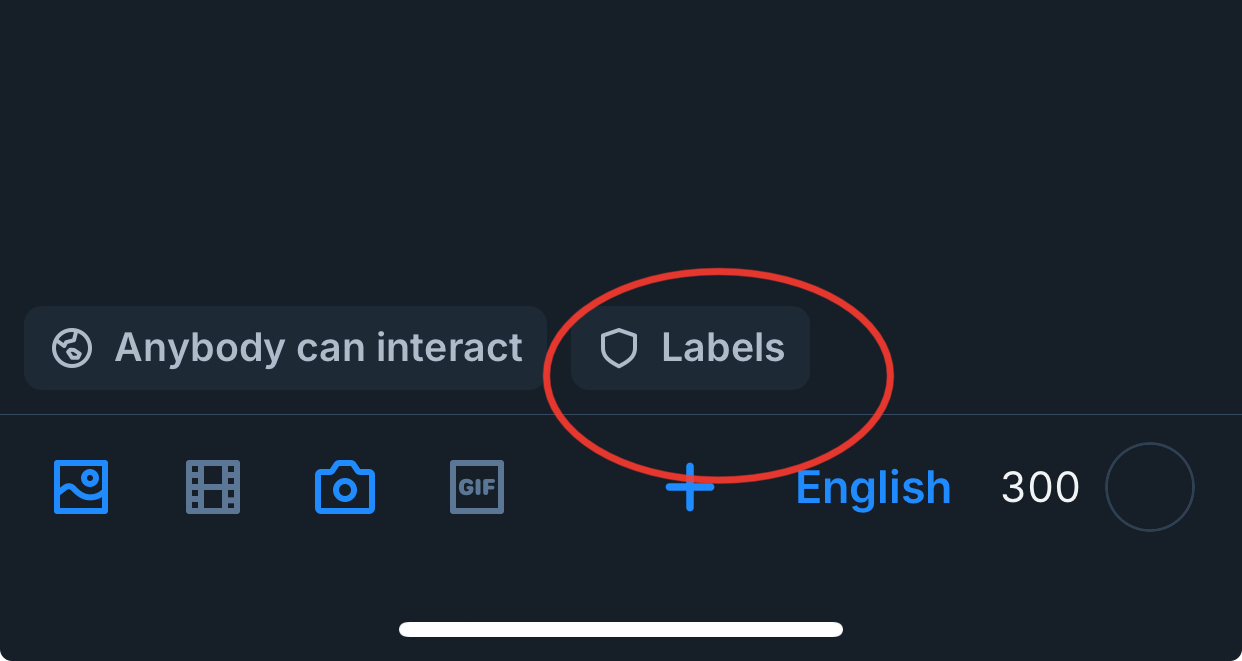Open the English post language selector
Viewport: 1242px width, 661px height.
(x=873, y=488)
